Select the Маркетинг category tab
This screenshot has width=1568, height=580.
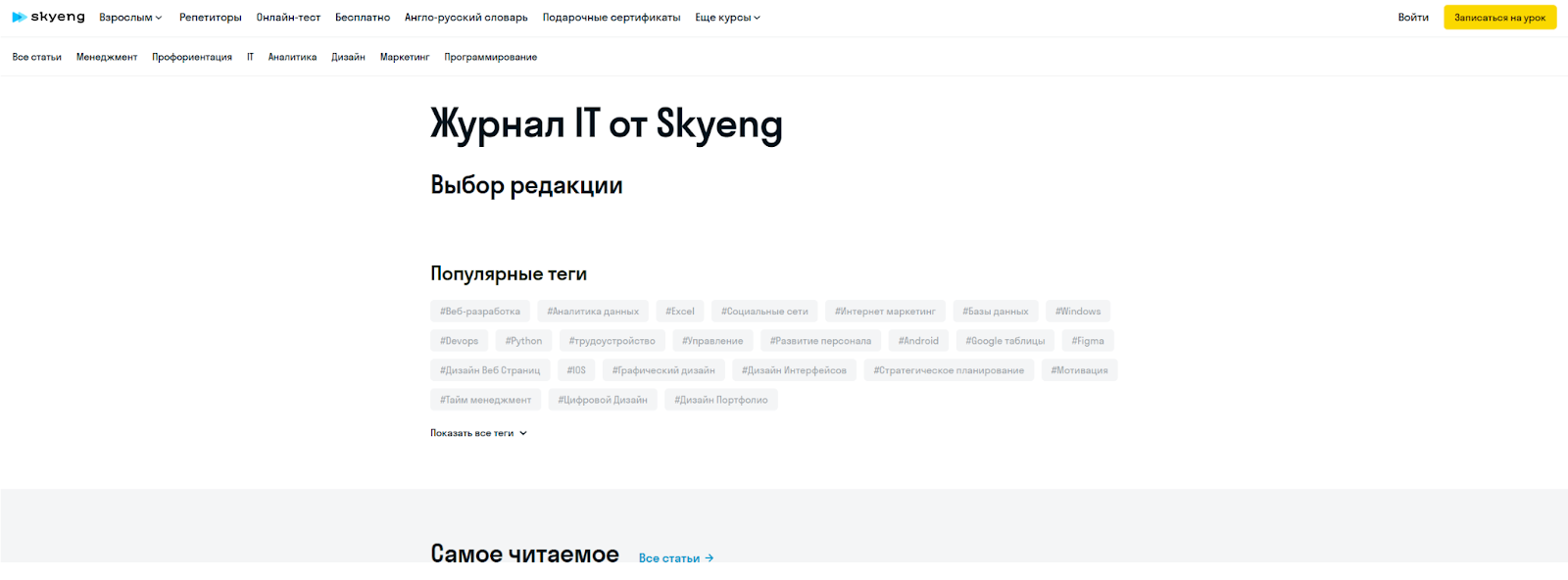405,57
